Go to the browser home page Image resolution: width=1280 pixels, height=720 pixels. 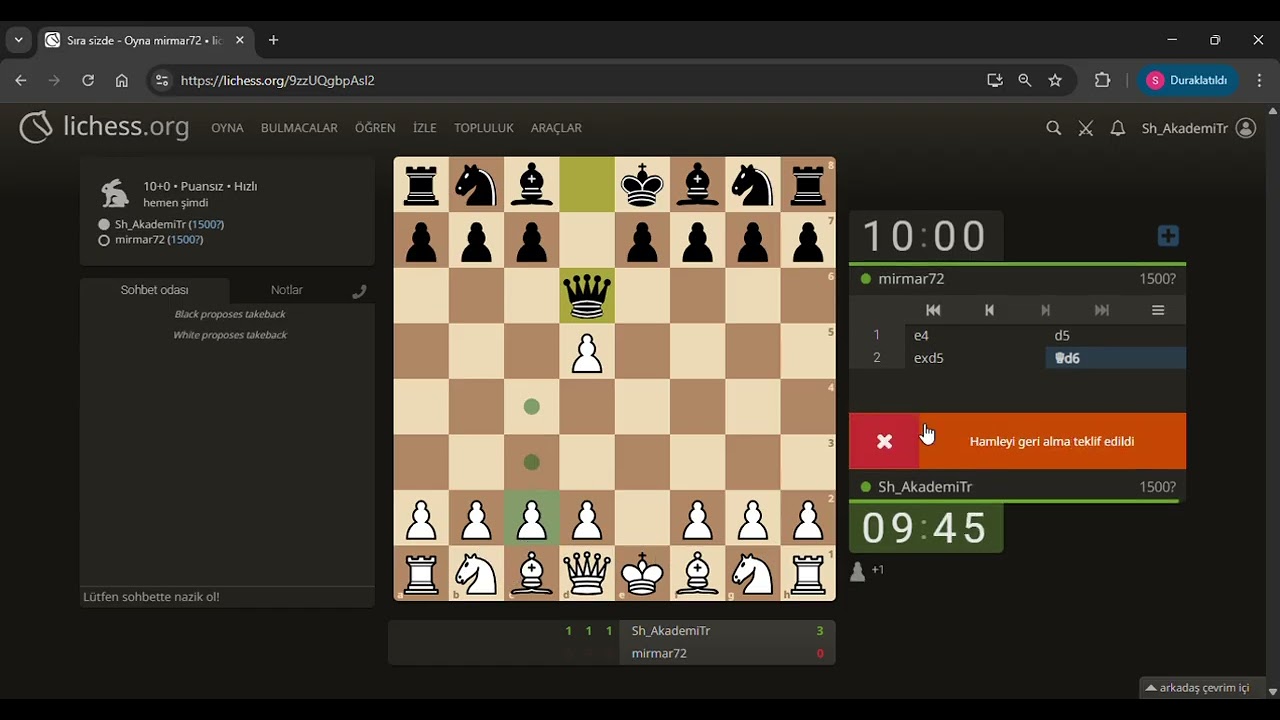click(121, 80)
